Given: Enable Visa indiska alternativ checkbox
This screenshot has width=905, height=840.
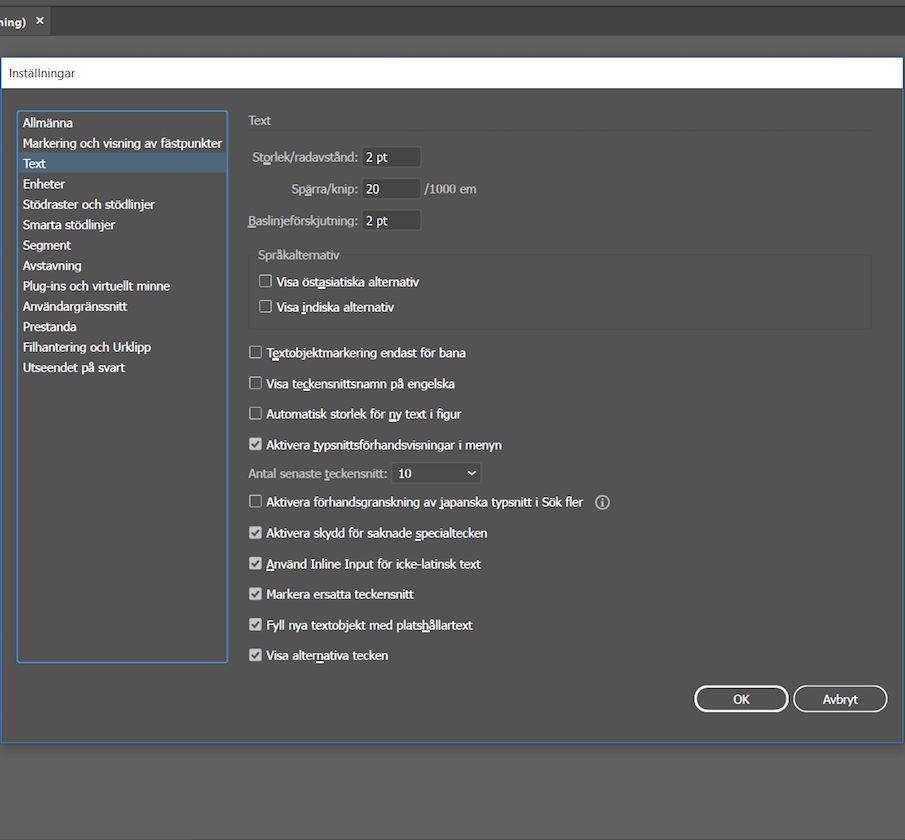Looking at the screenshot, I should click(x=265, y=307).
